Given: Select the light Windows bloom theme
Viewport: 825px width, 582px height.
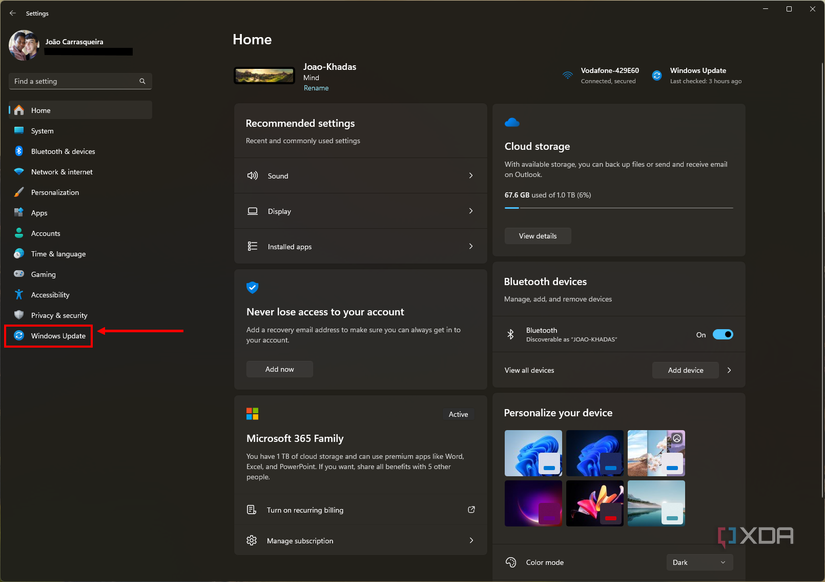Looking at the screenshot, I should (x=533, y=453).
